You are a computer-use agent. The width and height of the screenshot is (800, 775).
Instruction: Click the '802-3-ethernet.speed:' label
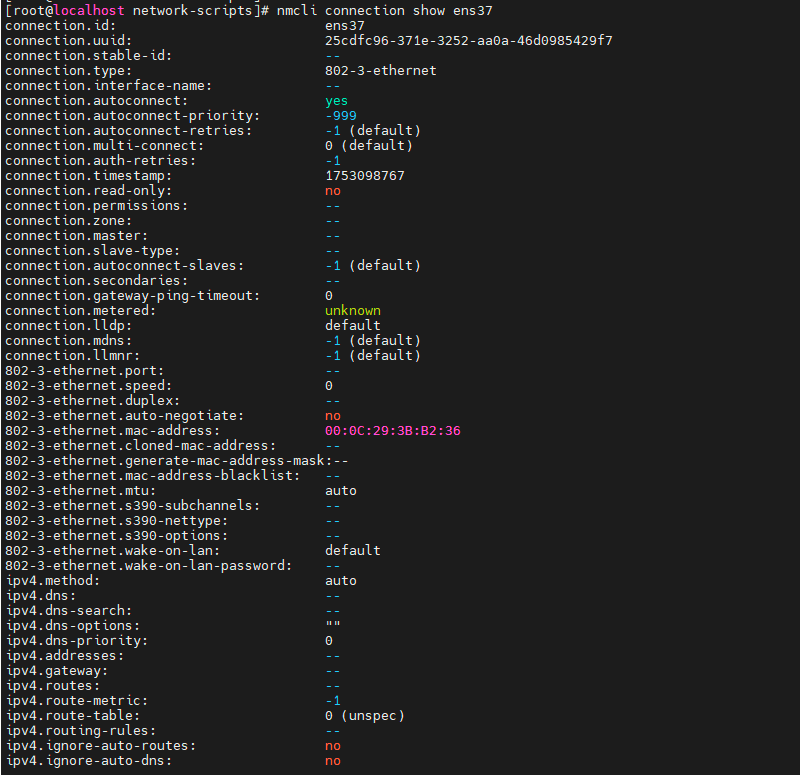(89, 386)
